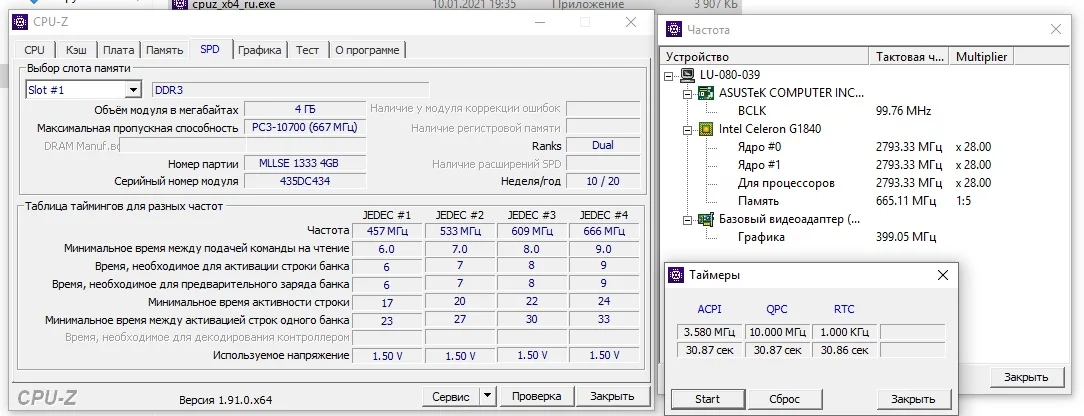Click the 99.76 MHz BCLK value

904,111
